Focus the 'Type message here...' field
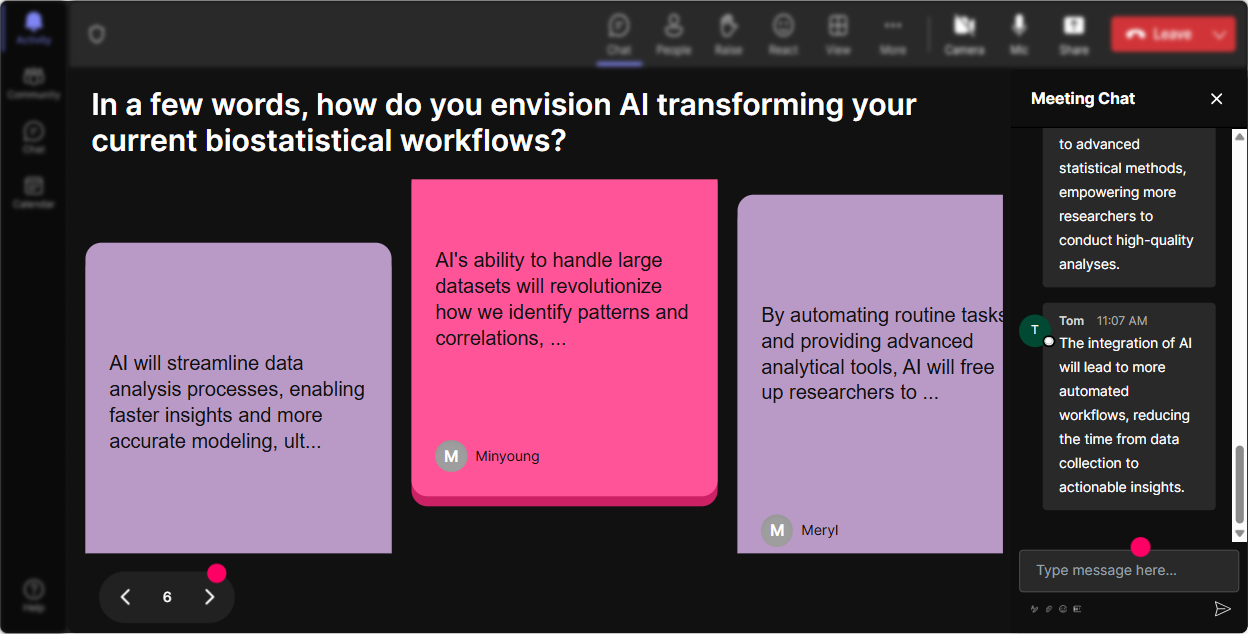The image size is (1248, 634). pyautogui.click(x=1128, y=571)
